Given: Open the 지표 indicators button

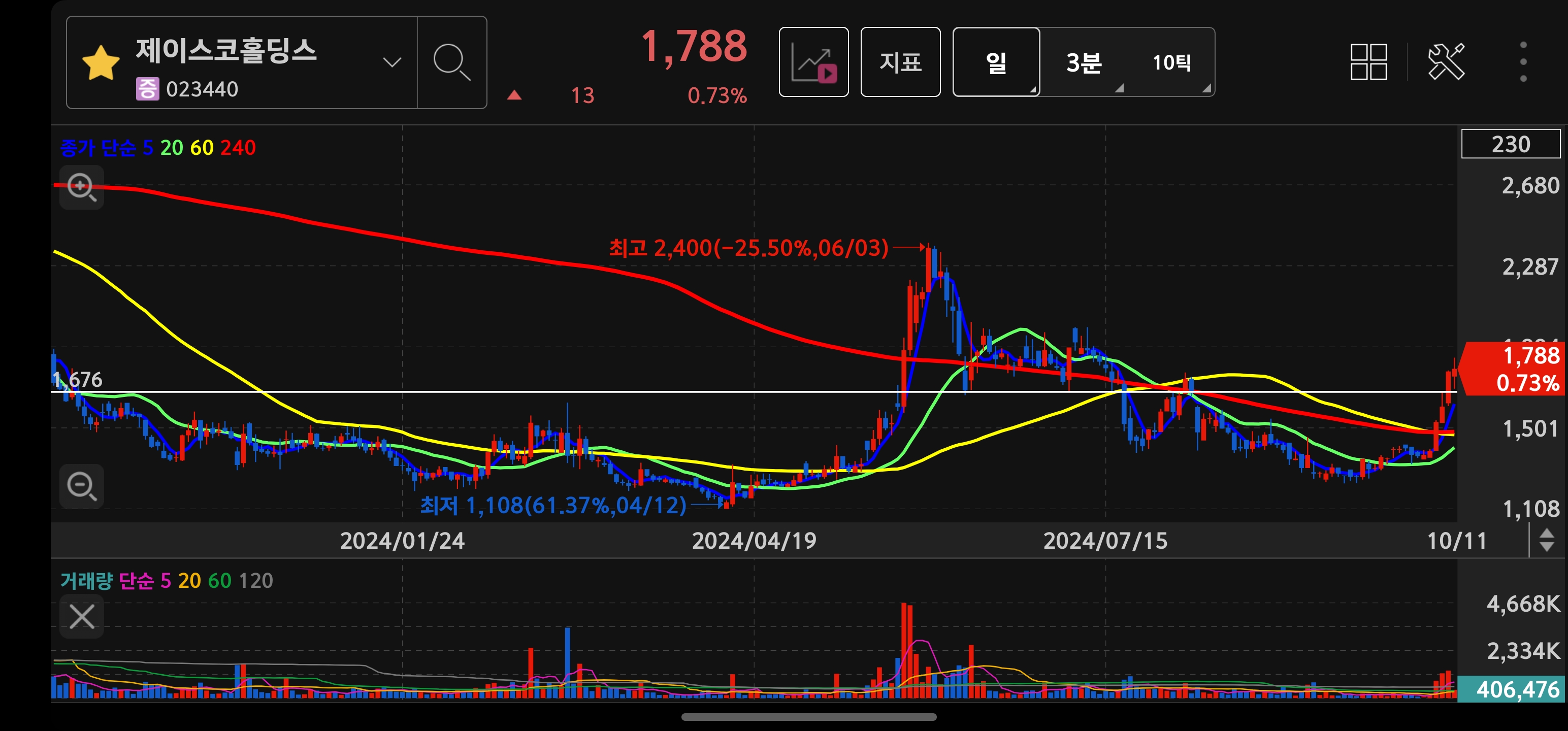Looking at the screenshot, I should (900, 62).
